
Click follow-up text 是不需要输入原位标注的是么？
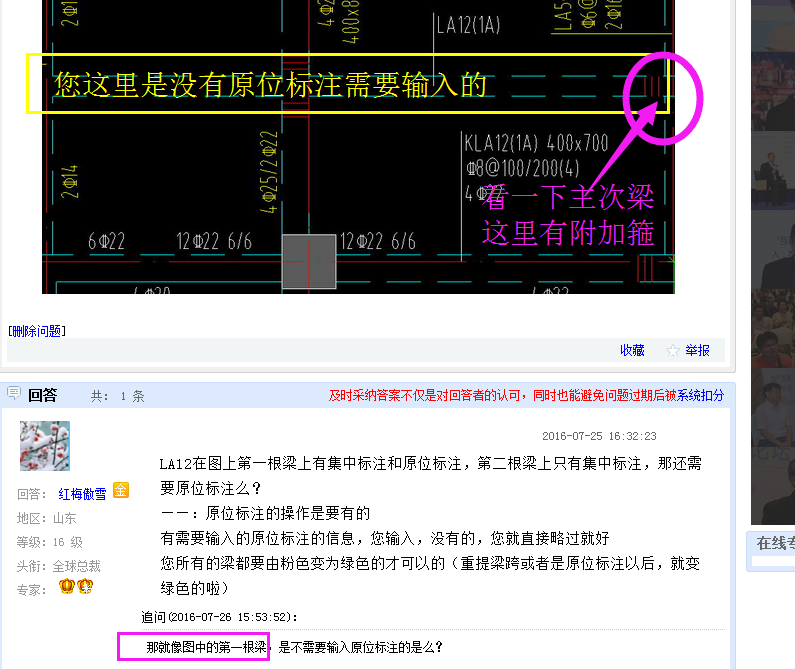[x=360, y=647]
